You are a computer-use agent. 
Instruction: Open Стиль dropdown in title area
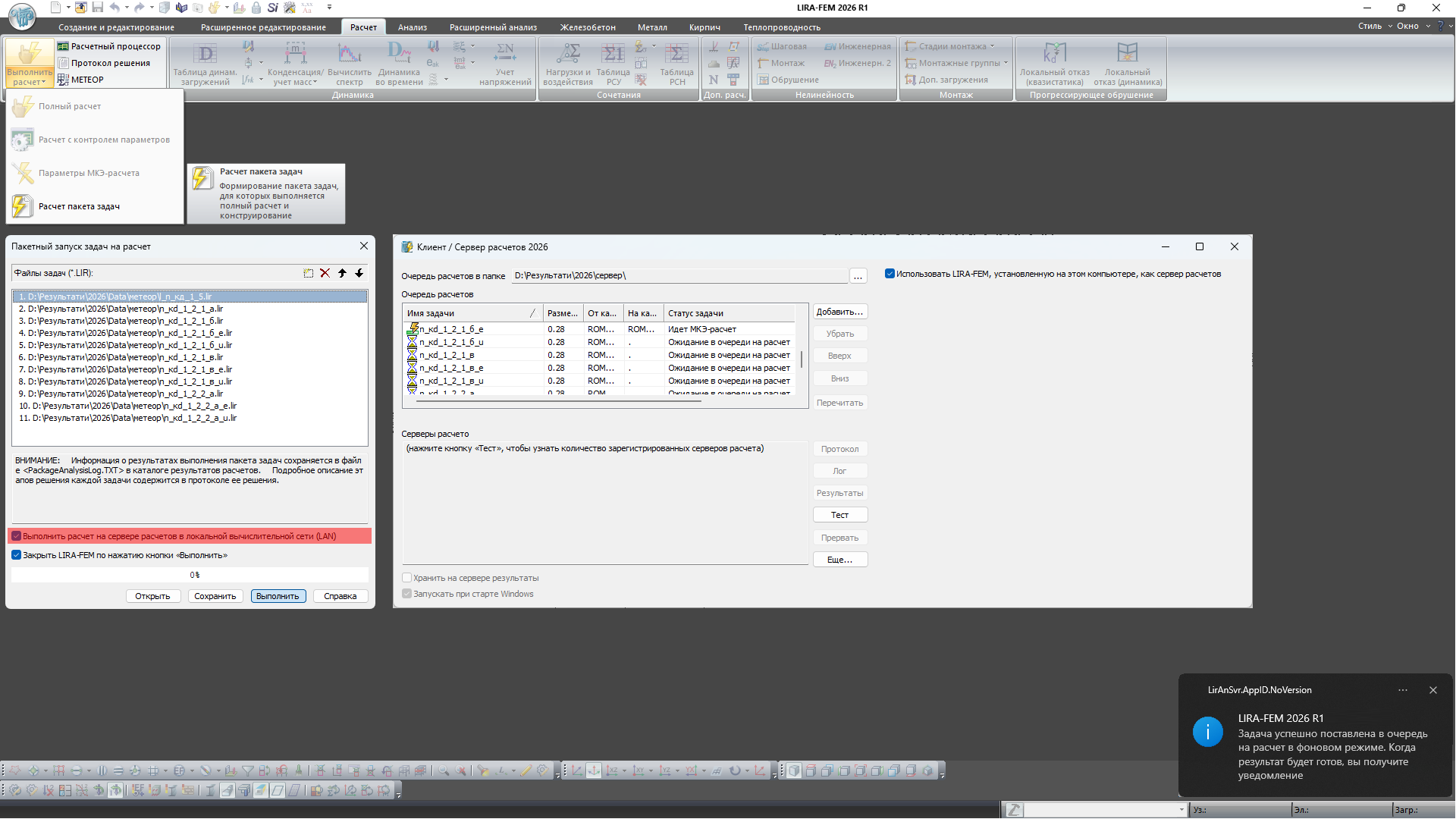tap(1374, 26)
